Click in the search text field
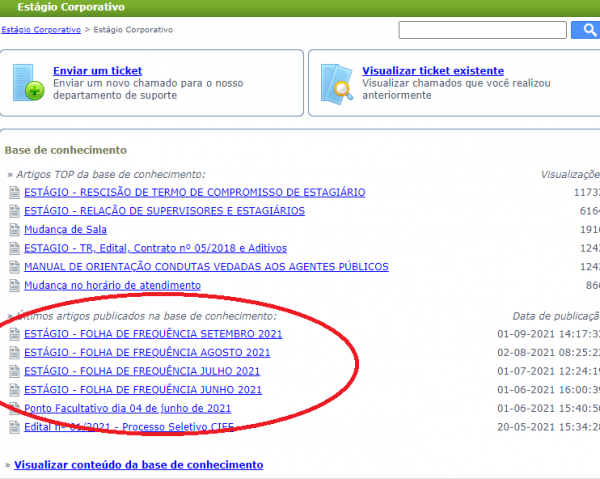Screen dimensions: 600x479 click(482, 30)
